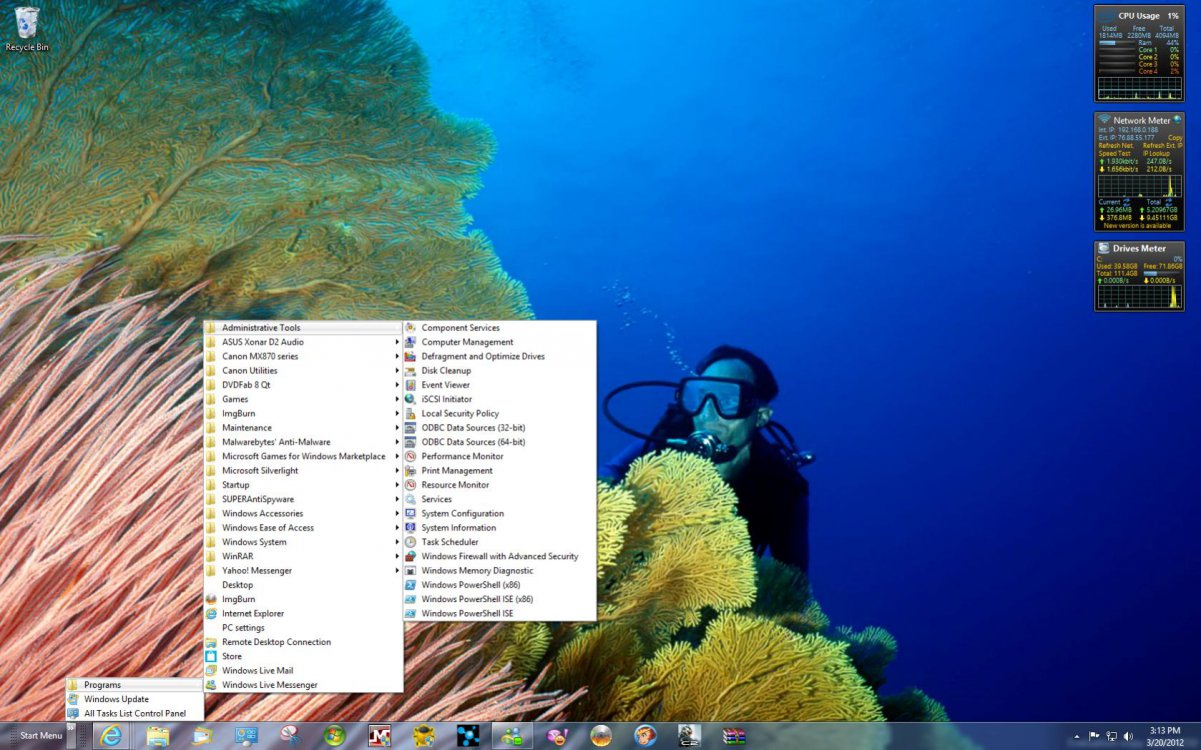The height and width of the screenshot is (750, 1201).
Task: Click IP Lookup in Network Meter
Action: (1158, 154)
